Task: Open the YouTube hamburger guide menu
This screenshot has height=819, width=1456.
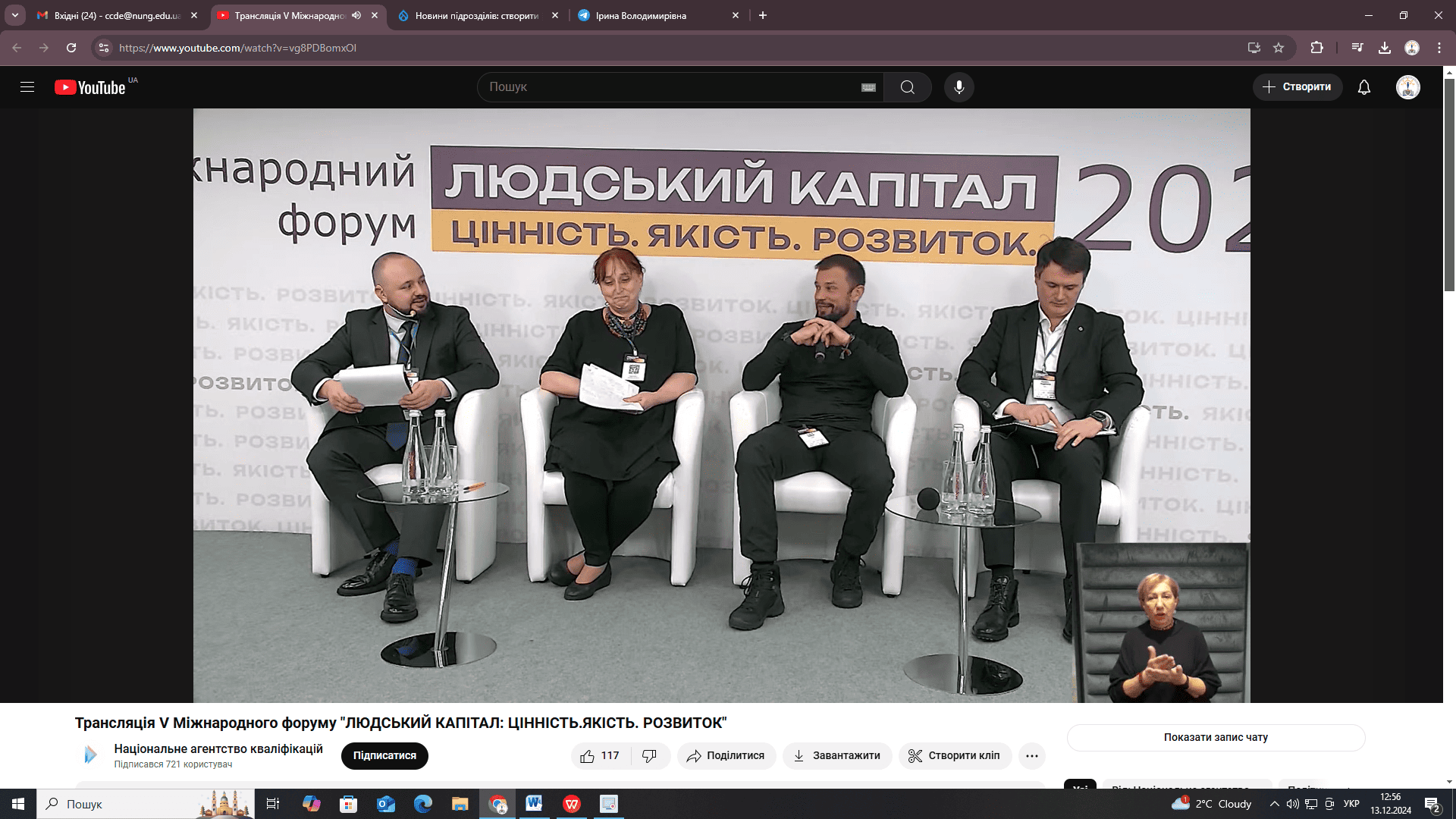Action: tap(27, 87)
